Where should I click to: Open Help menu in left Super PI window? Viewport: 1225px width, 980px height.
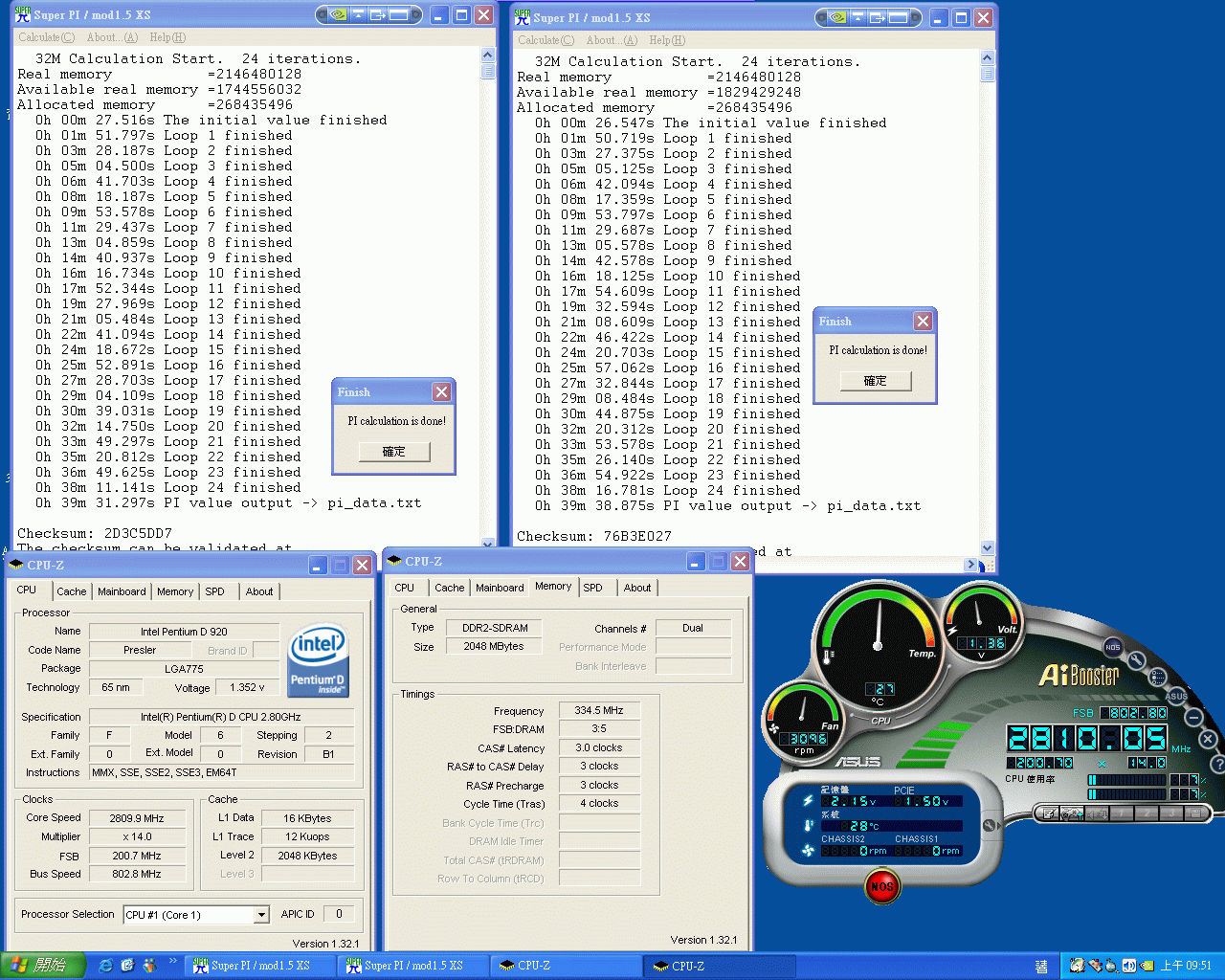pos(167,37)
